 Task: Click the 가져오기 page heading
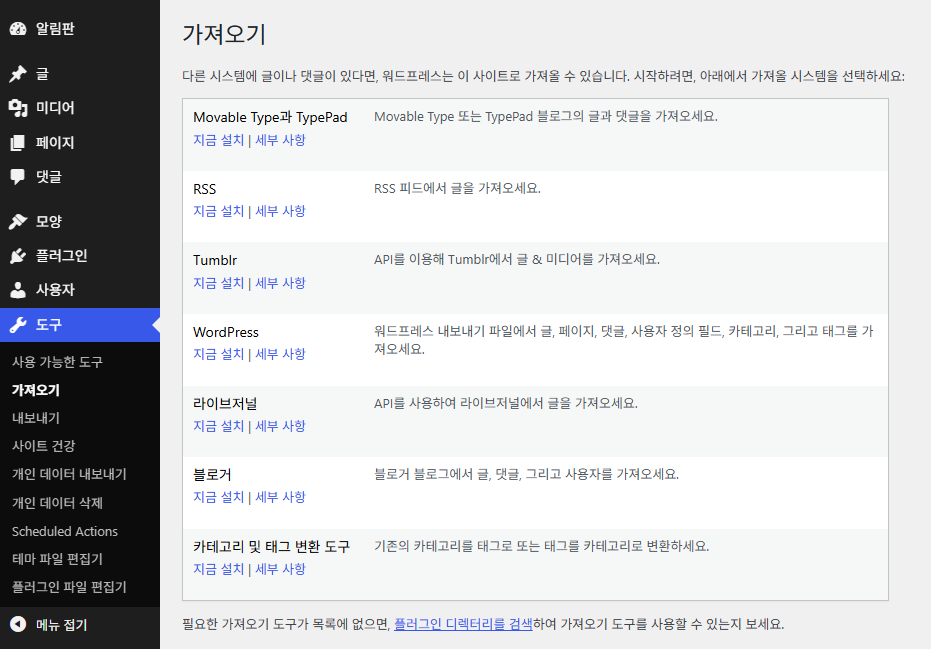[x=224, y=34]
